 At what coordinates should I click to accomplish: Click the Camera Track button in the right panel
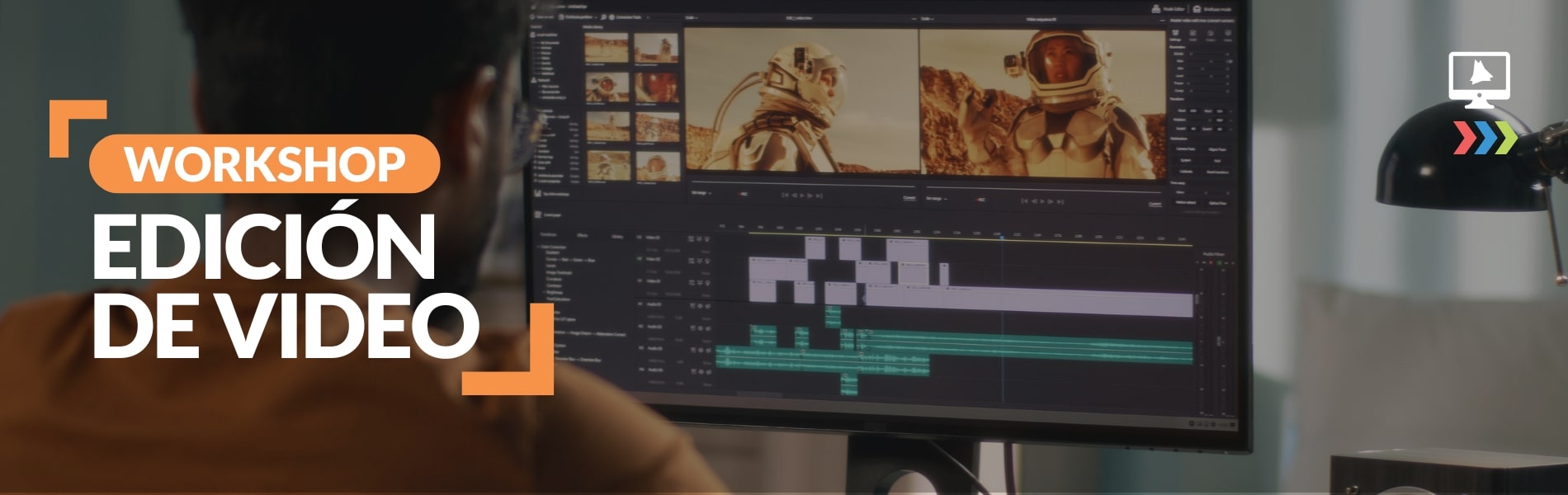[1185, 149]
